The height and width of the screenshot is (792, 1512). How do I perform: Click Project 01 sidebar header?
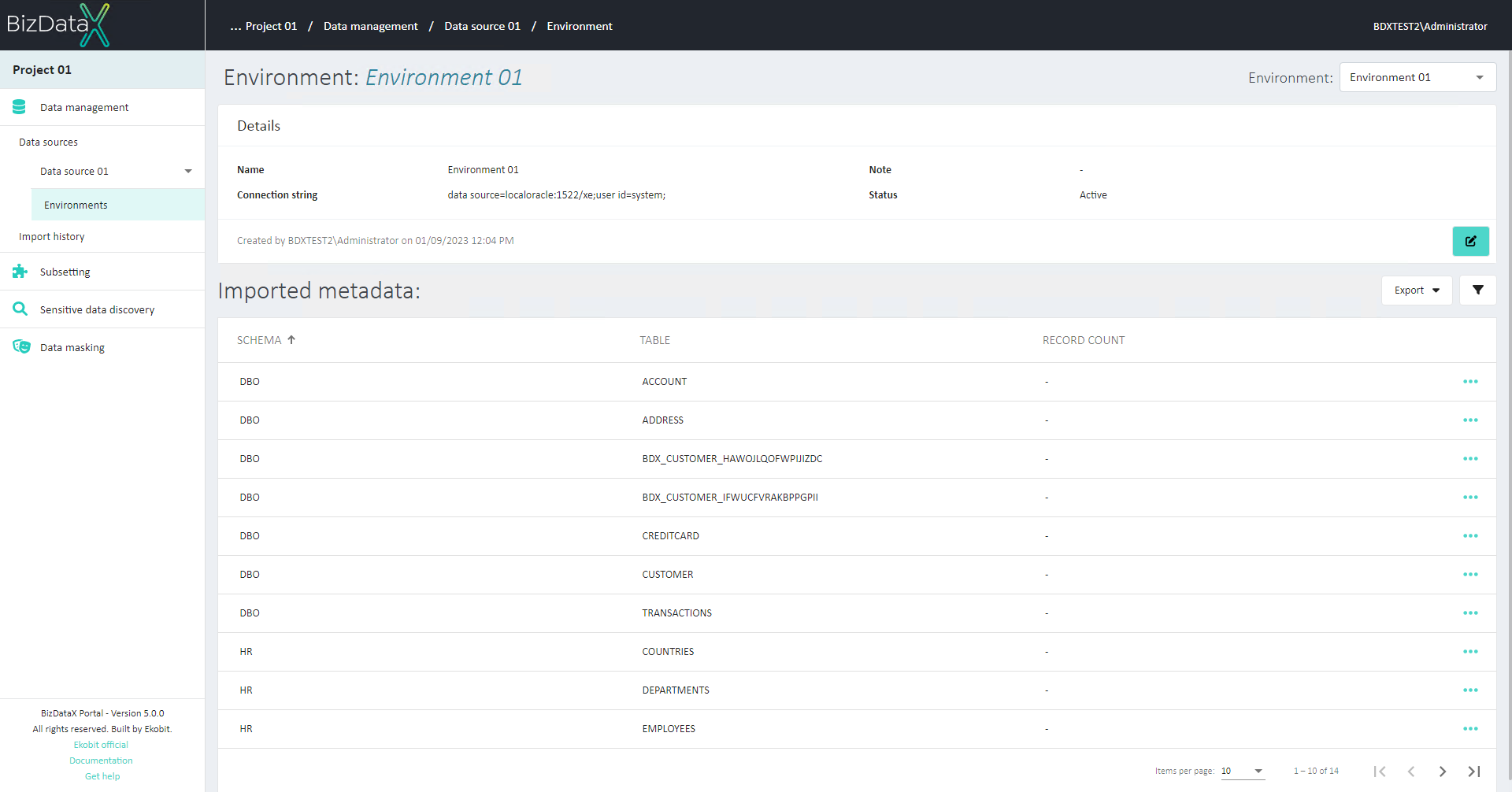pyautogui.click(x=102, y=69)
